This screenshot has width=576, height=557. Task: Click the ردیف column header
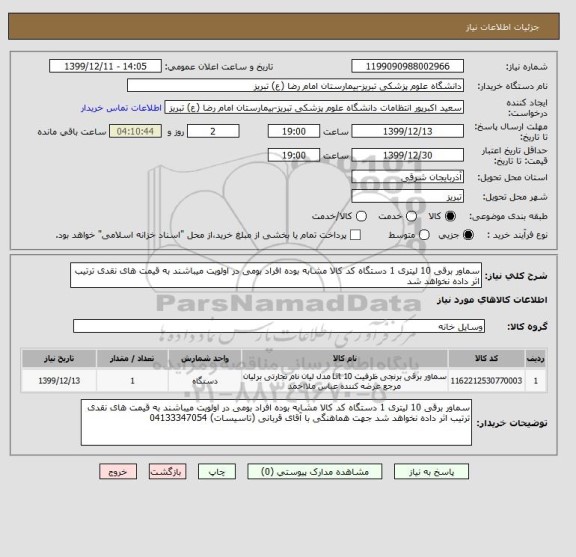(536, 359)
